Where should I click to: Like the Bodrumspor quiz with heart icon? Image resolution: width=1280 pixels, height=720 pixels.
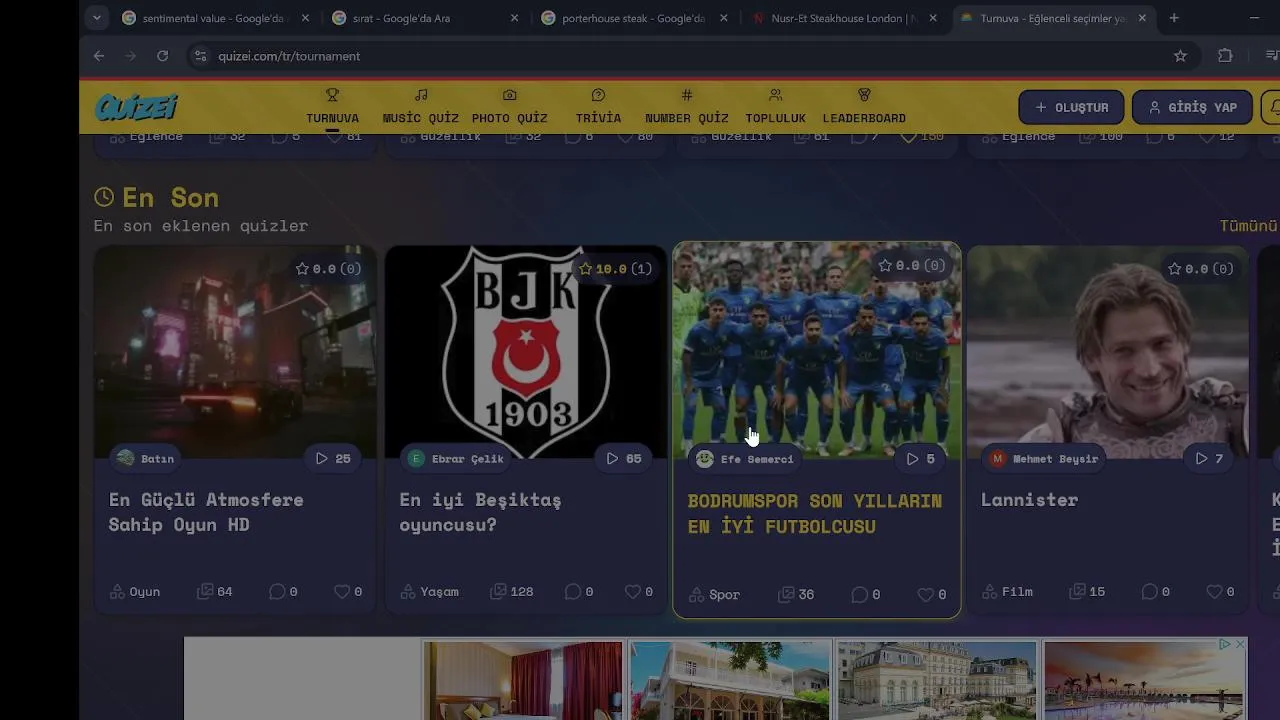click(x=925, y=595)
